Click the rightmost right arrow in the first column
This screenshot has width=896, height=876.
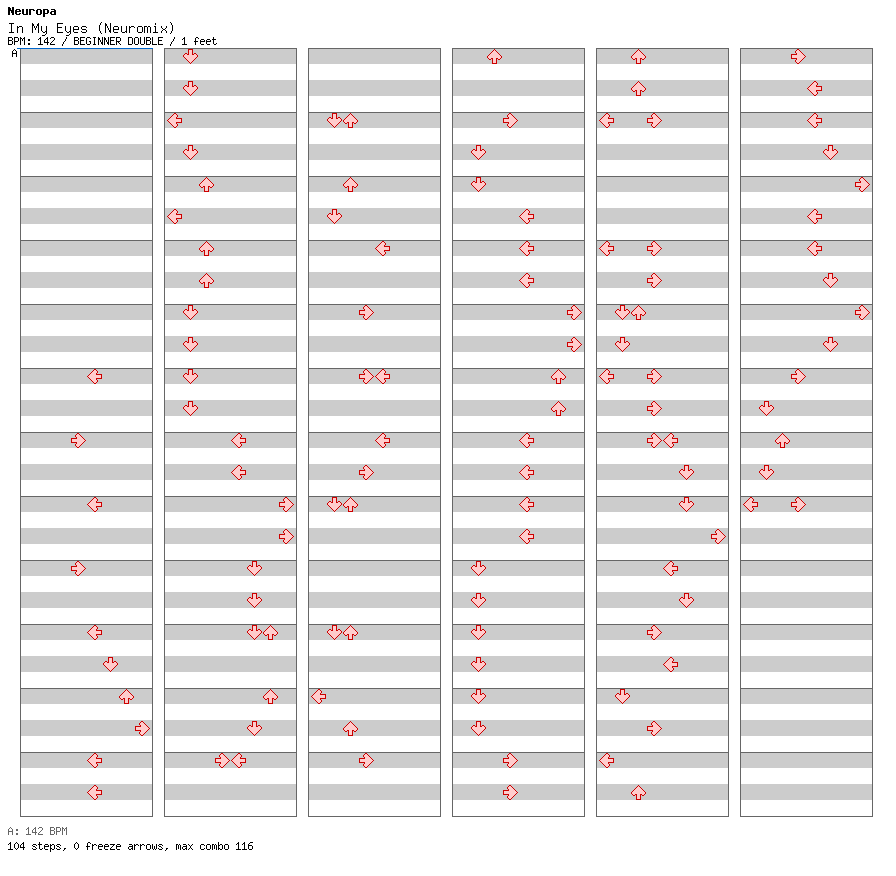(x=142, y=729)
